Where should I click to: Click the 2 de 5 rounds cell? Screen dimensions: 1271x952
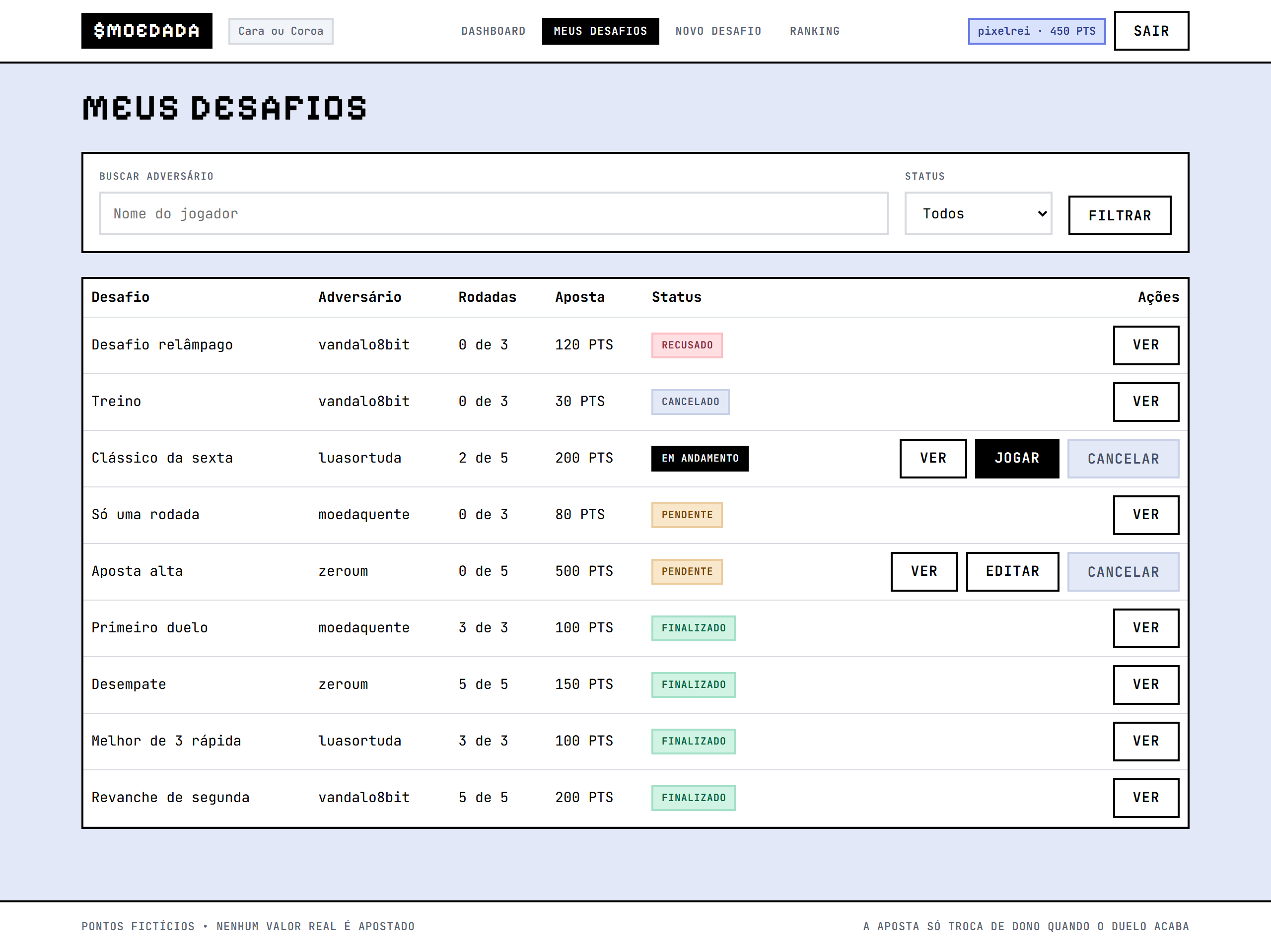pos(483,459)
